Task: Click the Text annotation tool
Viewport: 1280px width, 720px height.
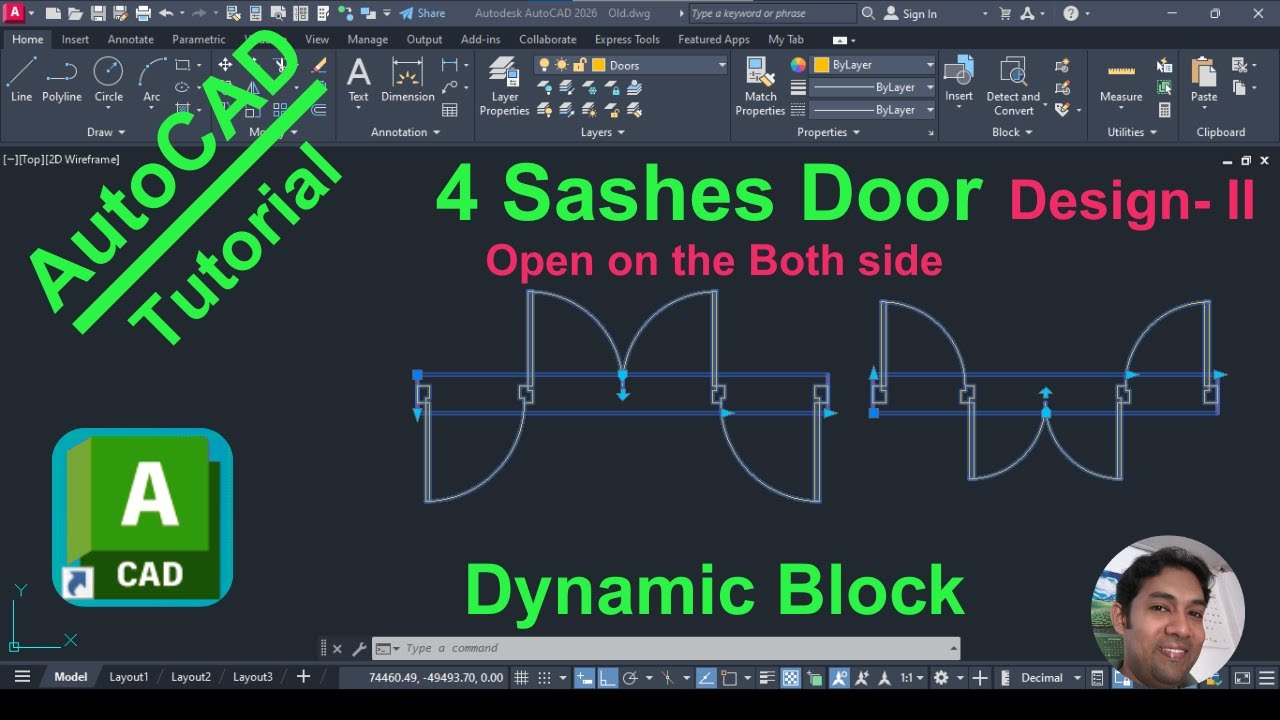Action: pos(358,80)
